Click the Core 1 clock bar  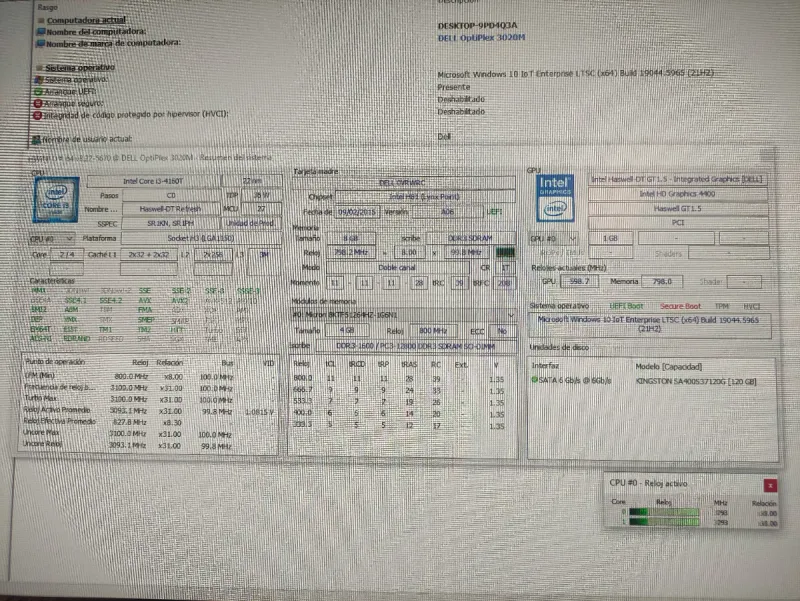coord(664,522)
